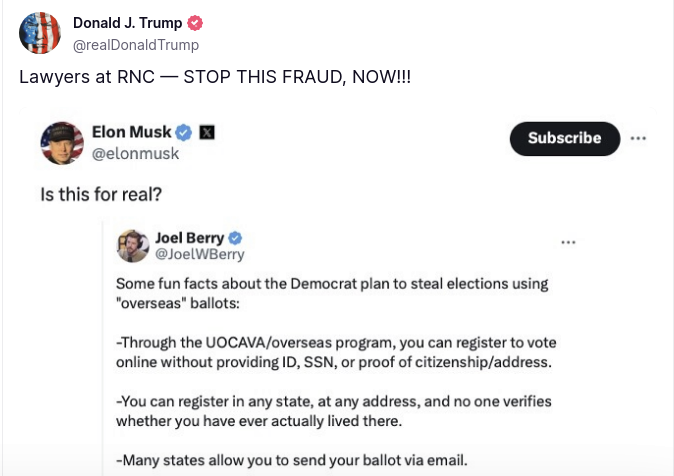Click the blue verified checkmark next to Elon Musk
The image size is (674, 476).
[184, 132]
